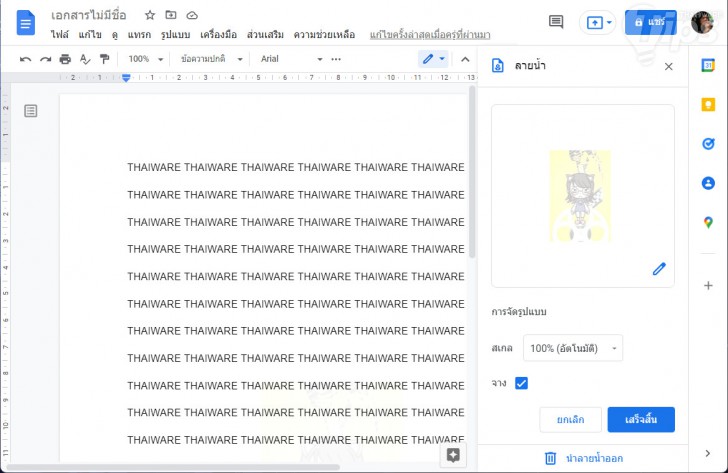Click the pencil edit watermark image icon
Image resolution: width=728 pixels, height=473 pixels.
point(659,269)
